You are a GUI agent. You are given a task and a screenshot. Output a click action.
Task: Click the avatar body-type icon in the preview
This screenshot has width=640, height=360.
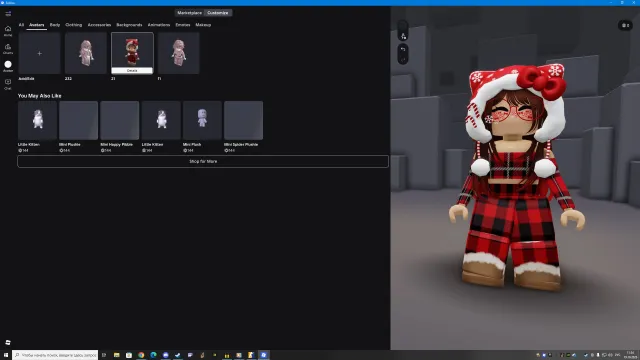coord(403,36)
